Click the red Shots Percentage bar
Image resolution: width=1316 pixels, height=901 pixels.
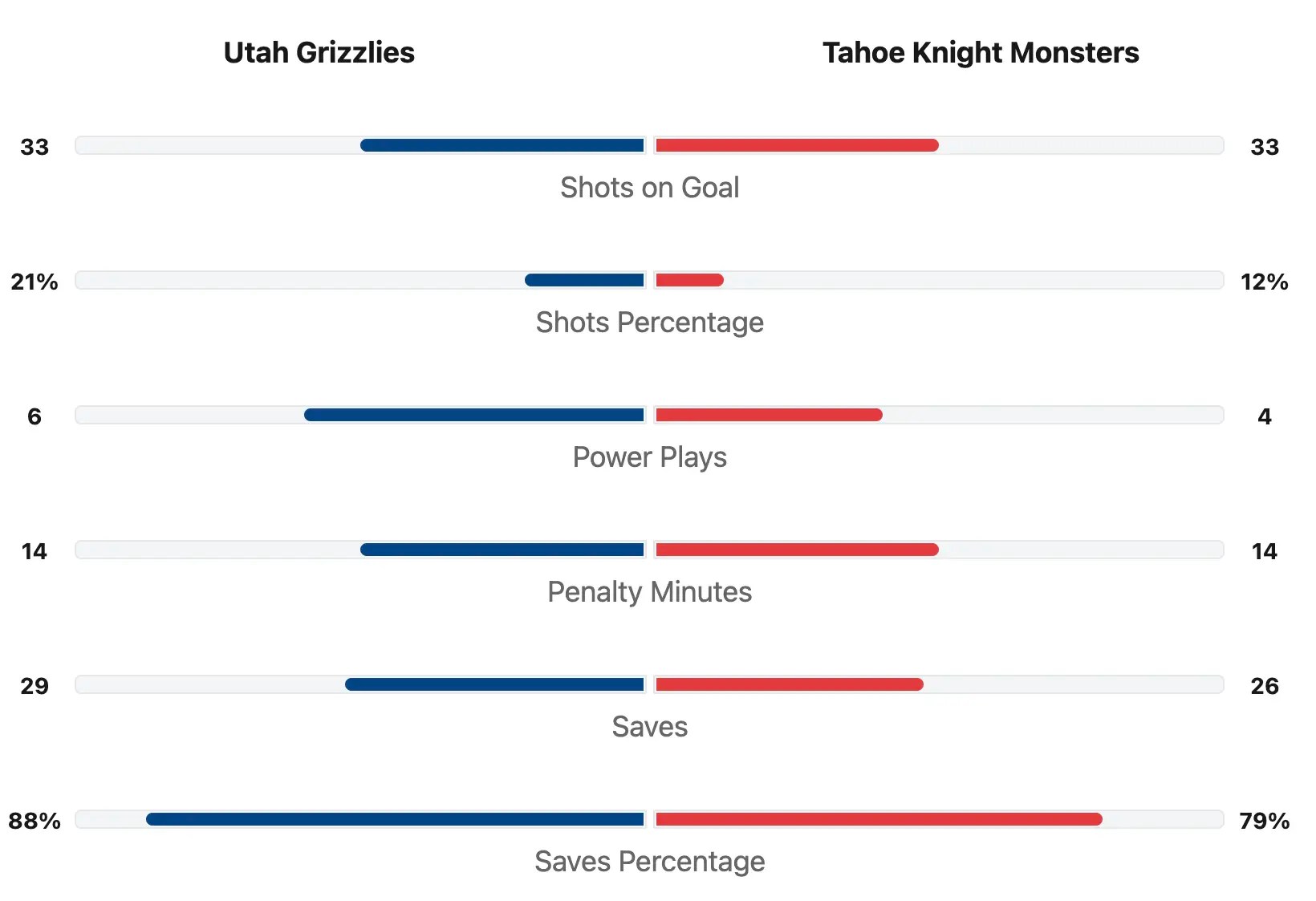click(689, 280)
